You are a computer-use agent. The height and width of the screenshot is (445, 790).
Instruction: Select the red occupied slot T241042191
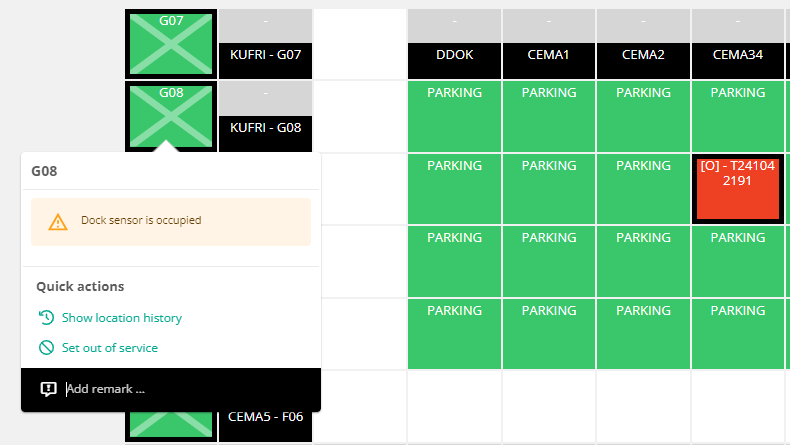[738, 188]
